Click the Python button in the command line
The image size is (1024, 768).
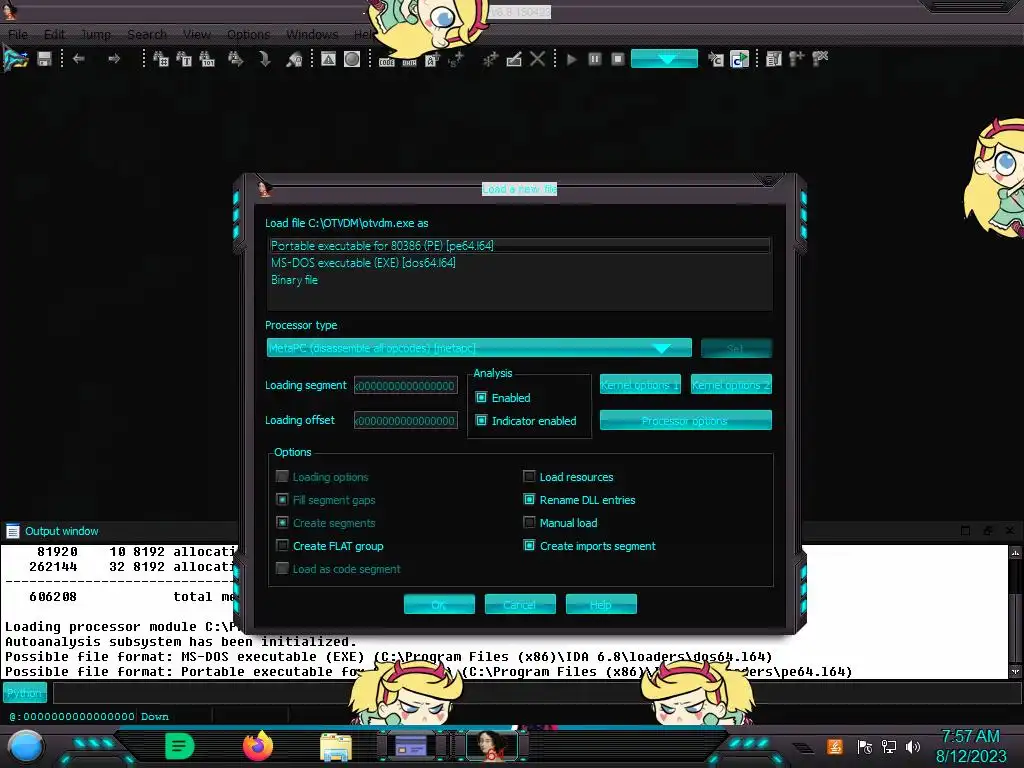tap(25, 693)
